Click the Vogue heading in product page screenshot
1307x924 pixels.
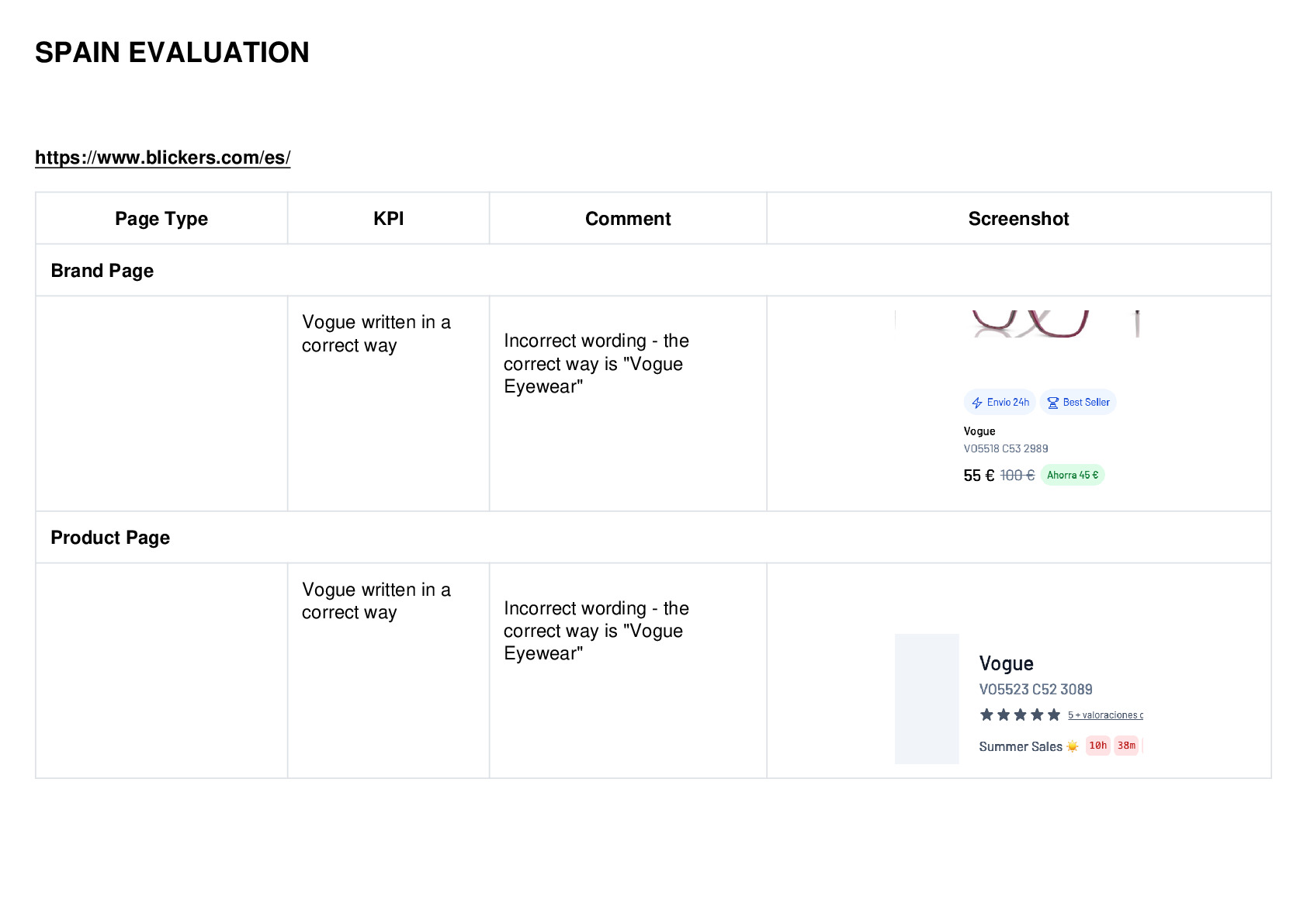click(x=1006, y=663)
